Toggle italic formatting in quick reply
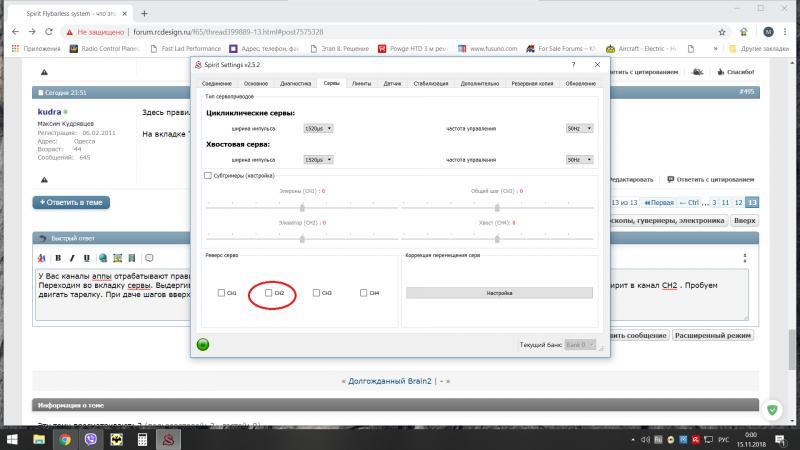The width and height of the screenshot is (800, 450). click(71, 258)
